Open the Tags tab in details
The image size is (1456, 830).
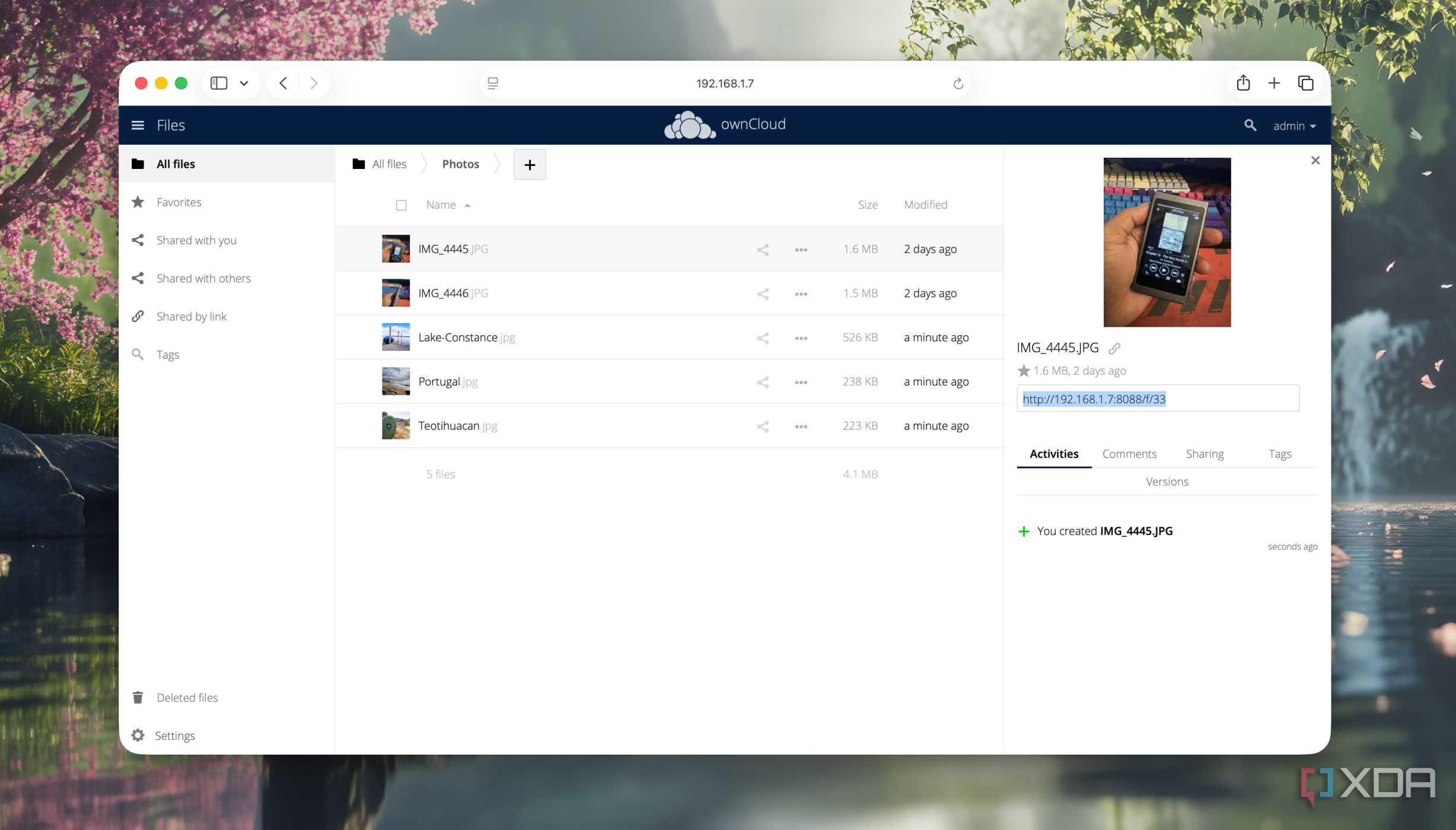pyautogui.click(x=1280, y=454)
